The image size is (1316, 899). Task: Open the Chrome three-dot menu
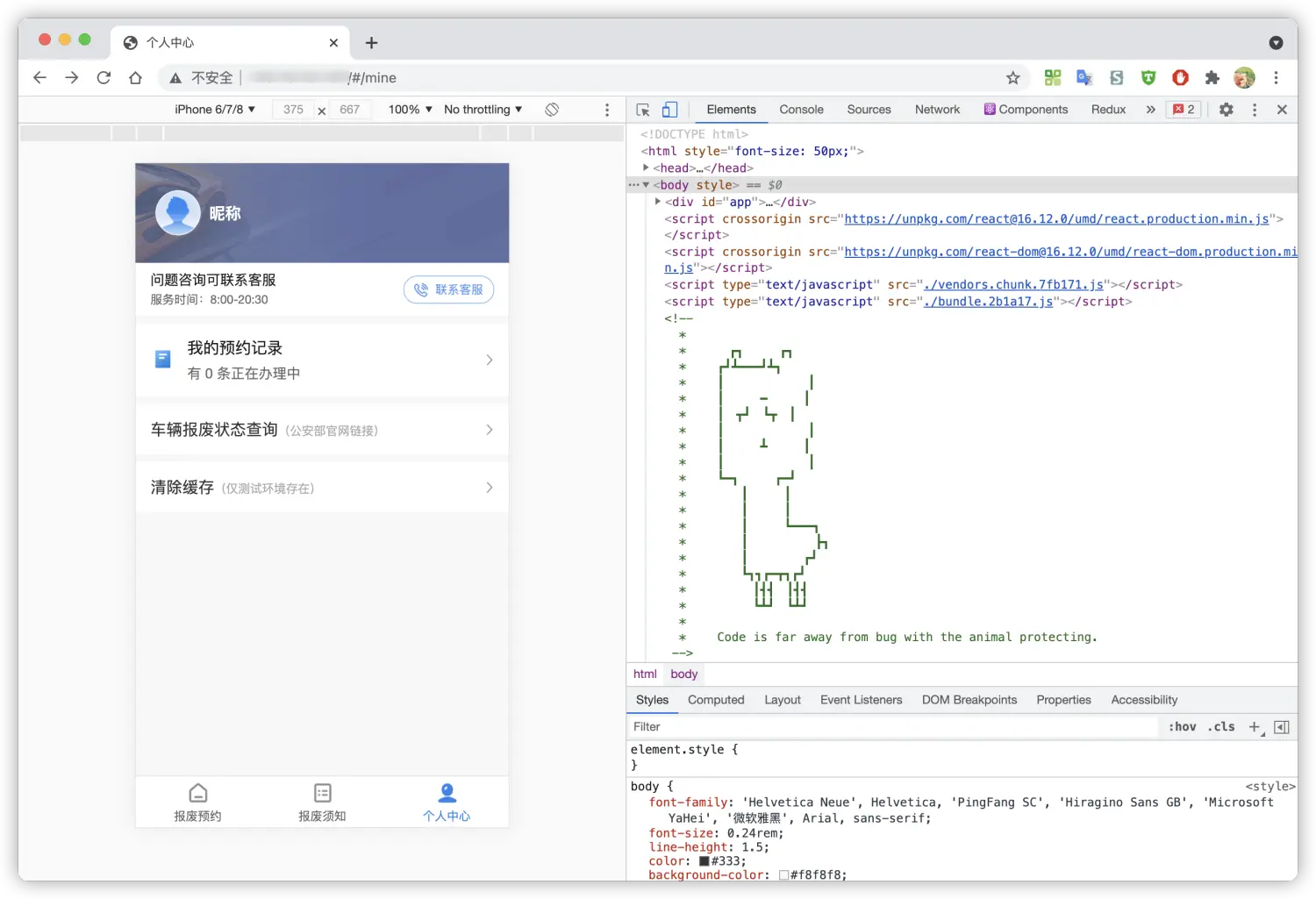coord(1277,78)
